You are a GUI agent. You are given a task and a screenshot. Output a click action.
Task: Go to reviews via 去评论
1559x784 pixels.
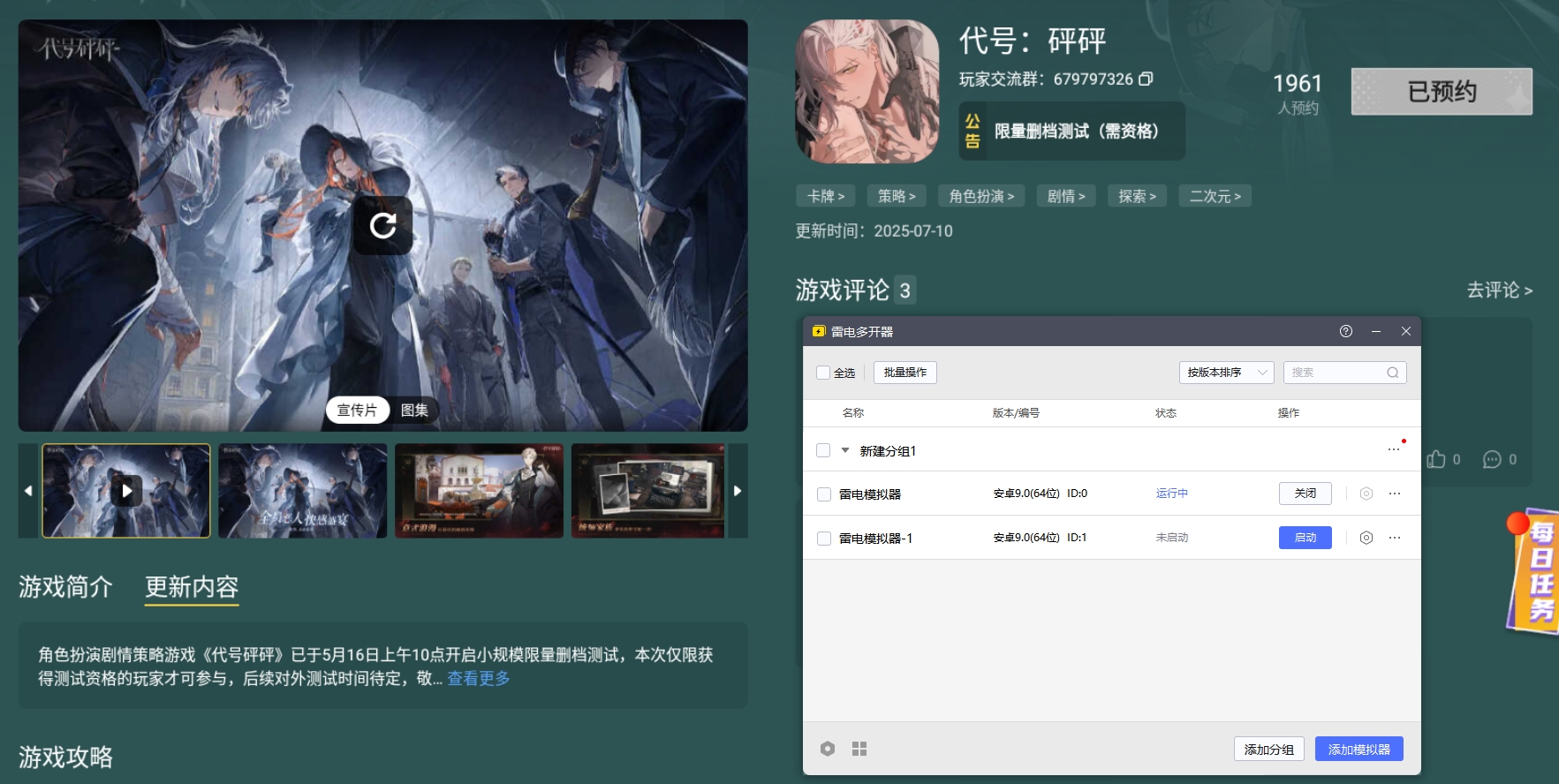click(1499, 290)
